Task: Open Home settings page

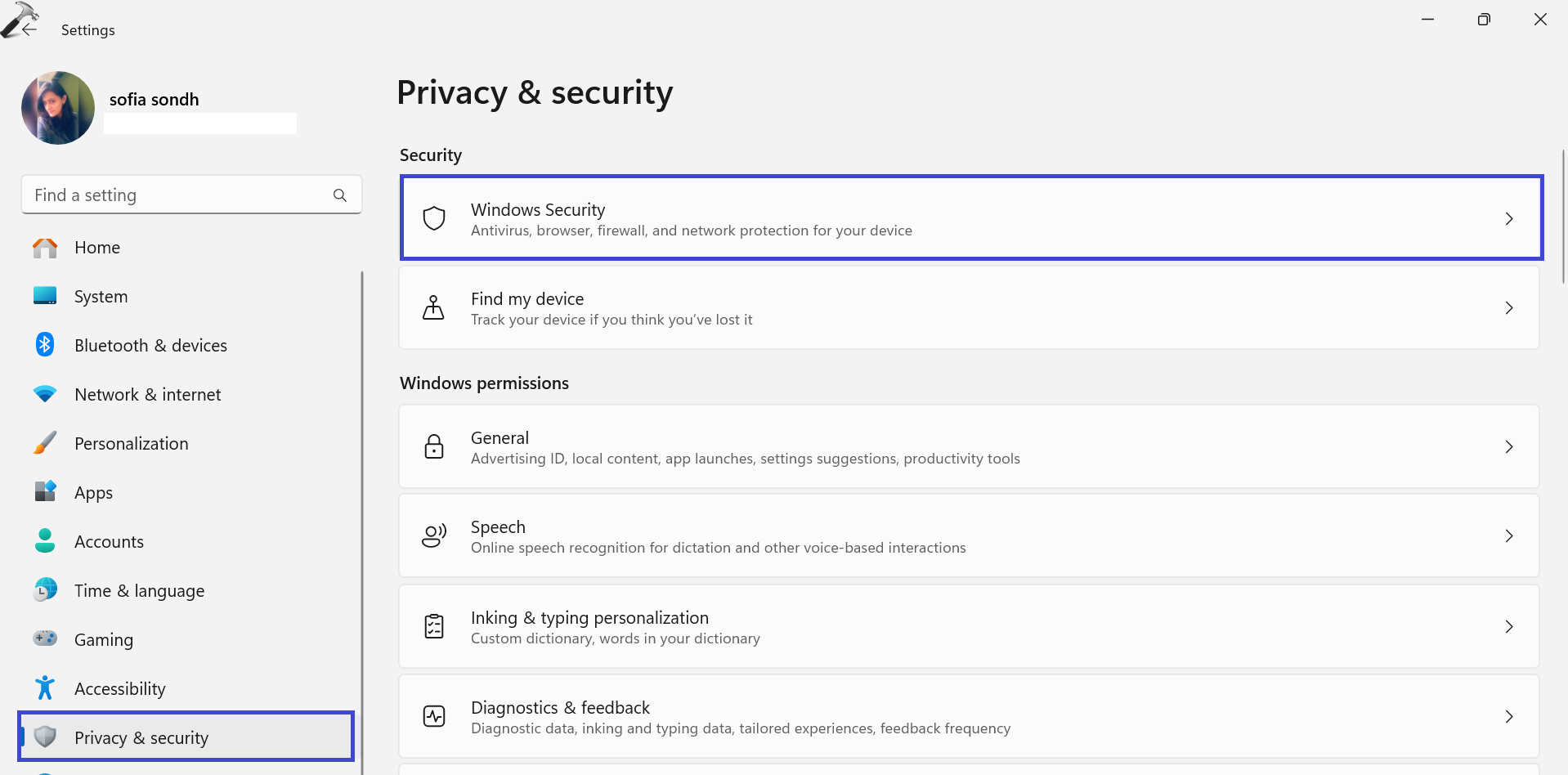Action: (97, 246)
